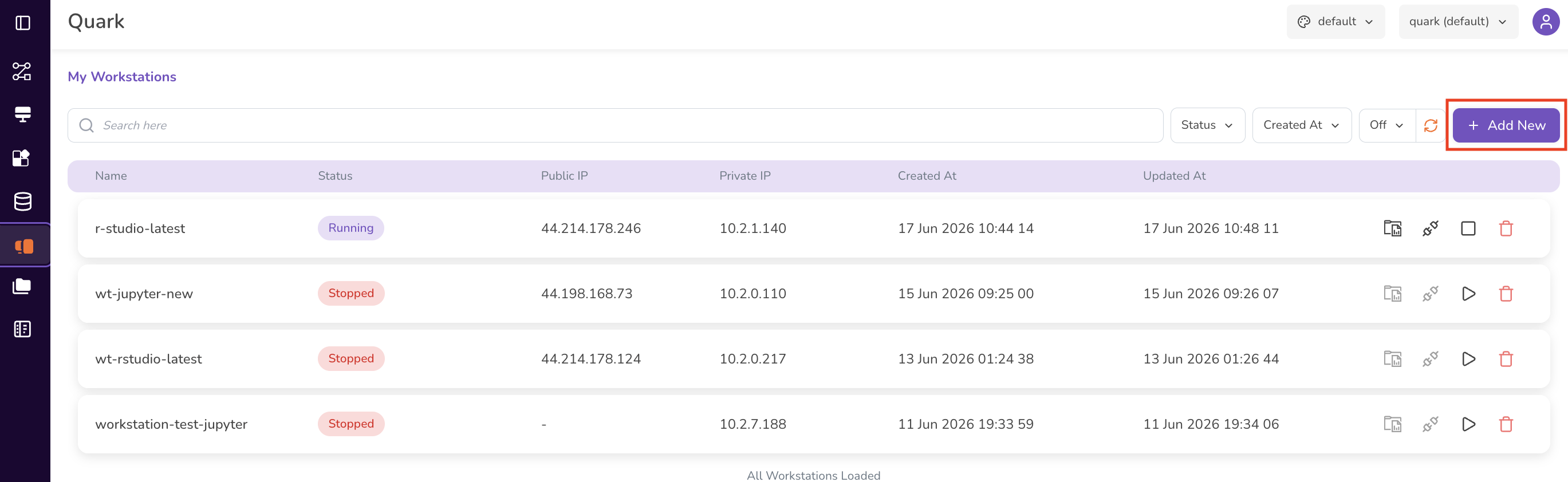Viewport: 1568px width, 482px height.
Task: Click created date 13 Jun 2026 01:24 38
Action: click(966, 358)
